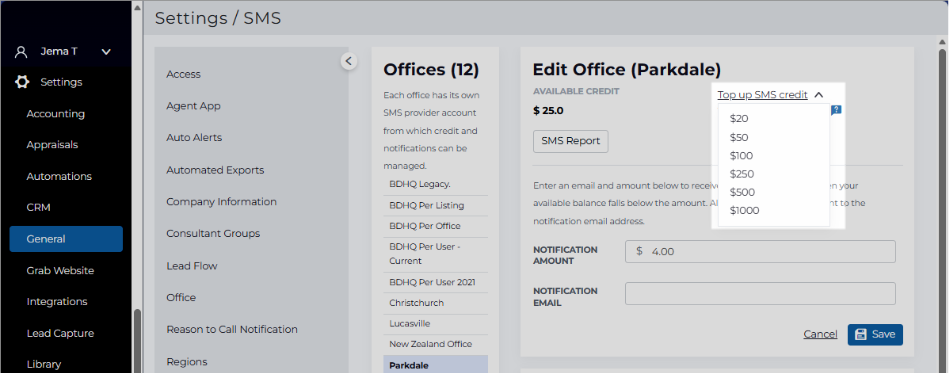The width and height of the screenshot is (949, 373).
Task: Open Library in the sidebar
Action: coord(44,365)
